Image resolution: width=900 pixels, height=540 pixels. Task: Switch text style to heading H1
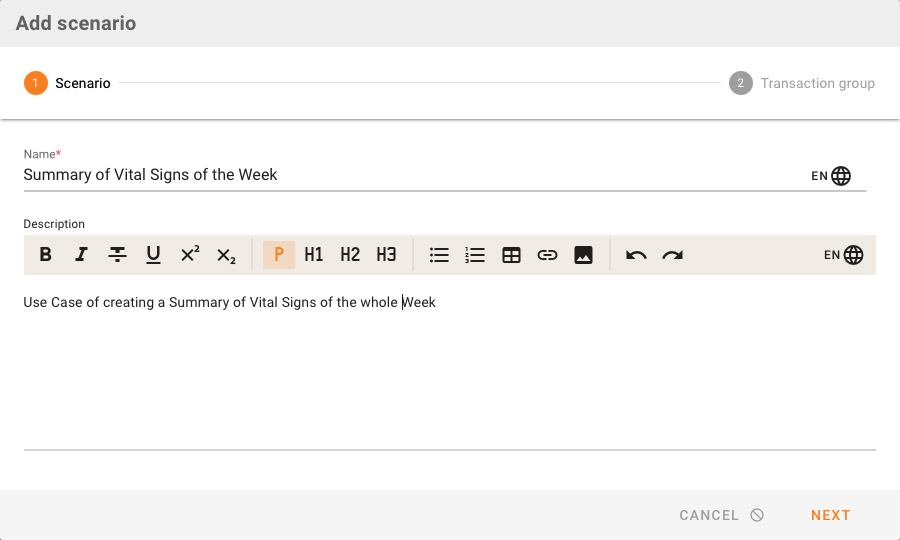click(x=314, y=255)
